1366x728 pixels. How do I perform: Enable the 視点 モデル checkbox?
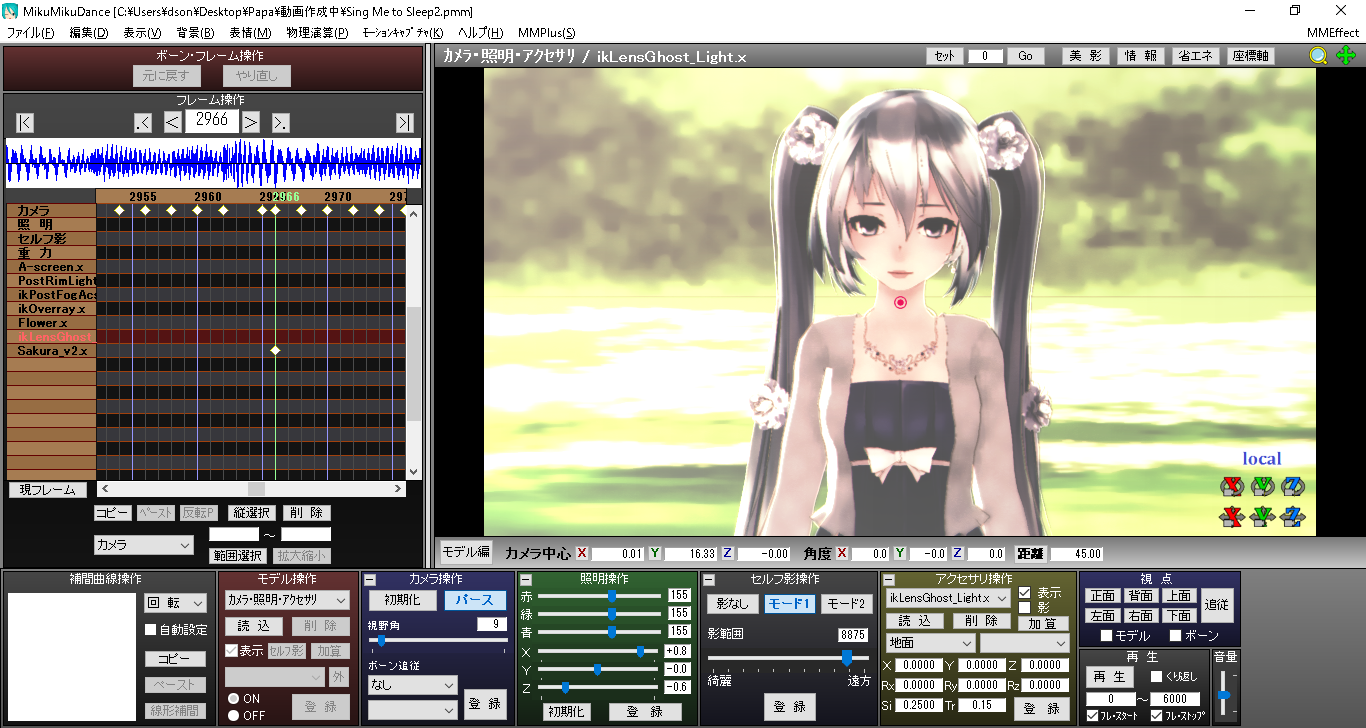coord(1106,636)
